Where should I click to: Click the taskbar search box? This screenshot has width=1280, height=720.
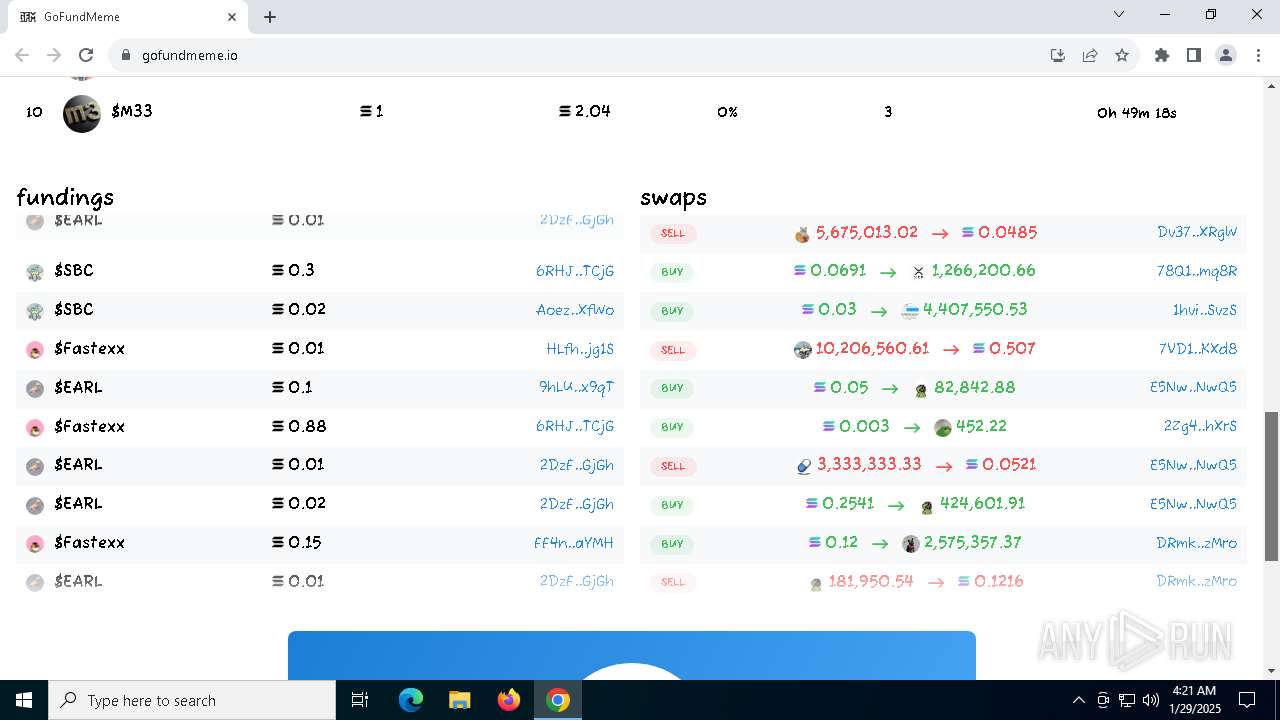[192, 700]
